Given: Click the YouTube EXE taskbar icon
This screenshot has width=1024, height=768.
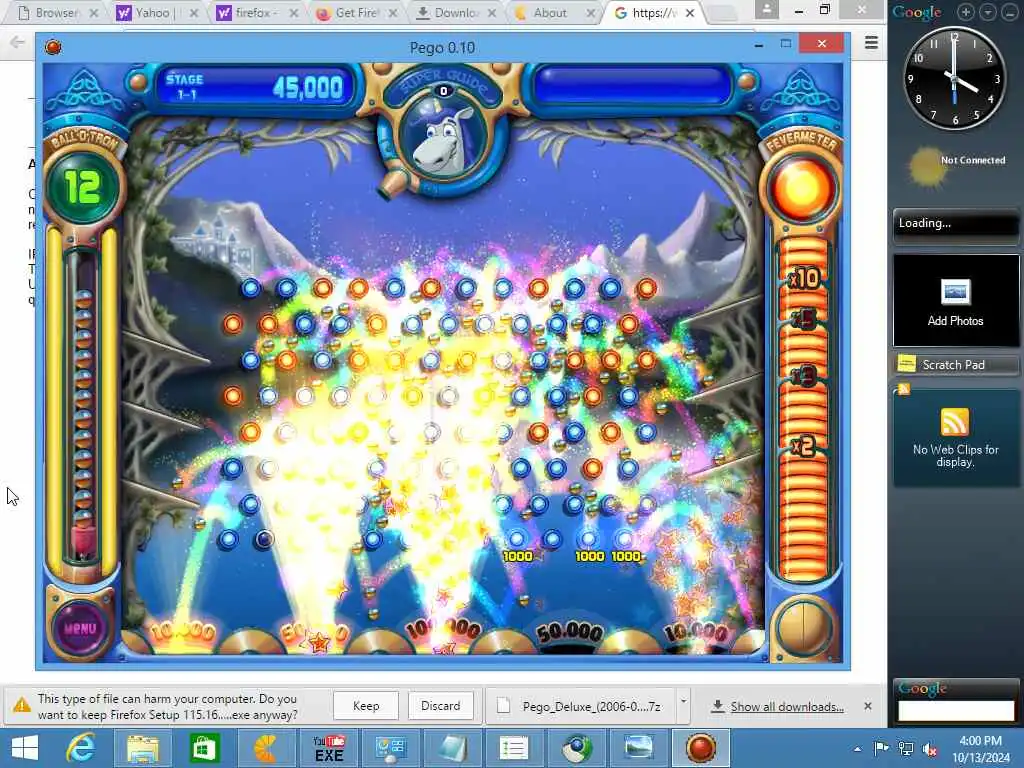Looking at the screenshot, I should (x=328, y=748).
